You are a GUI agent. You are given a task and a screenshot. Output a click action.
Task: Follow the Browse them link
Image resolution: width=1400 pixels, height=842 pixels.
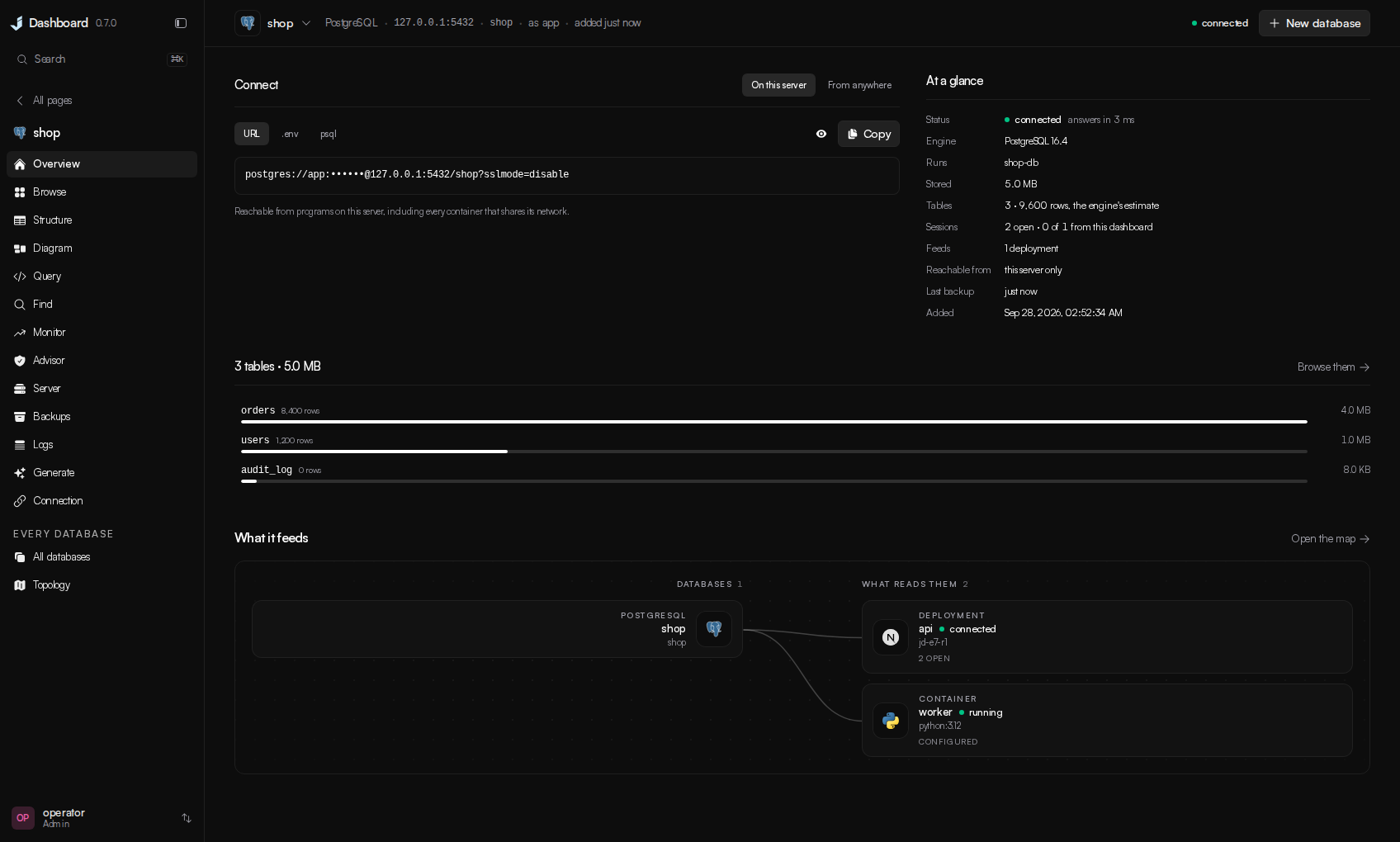1333,367
